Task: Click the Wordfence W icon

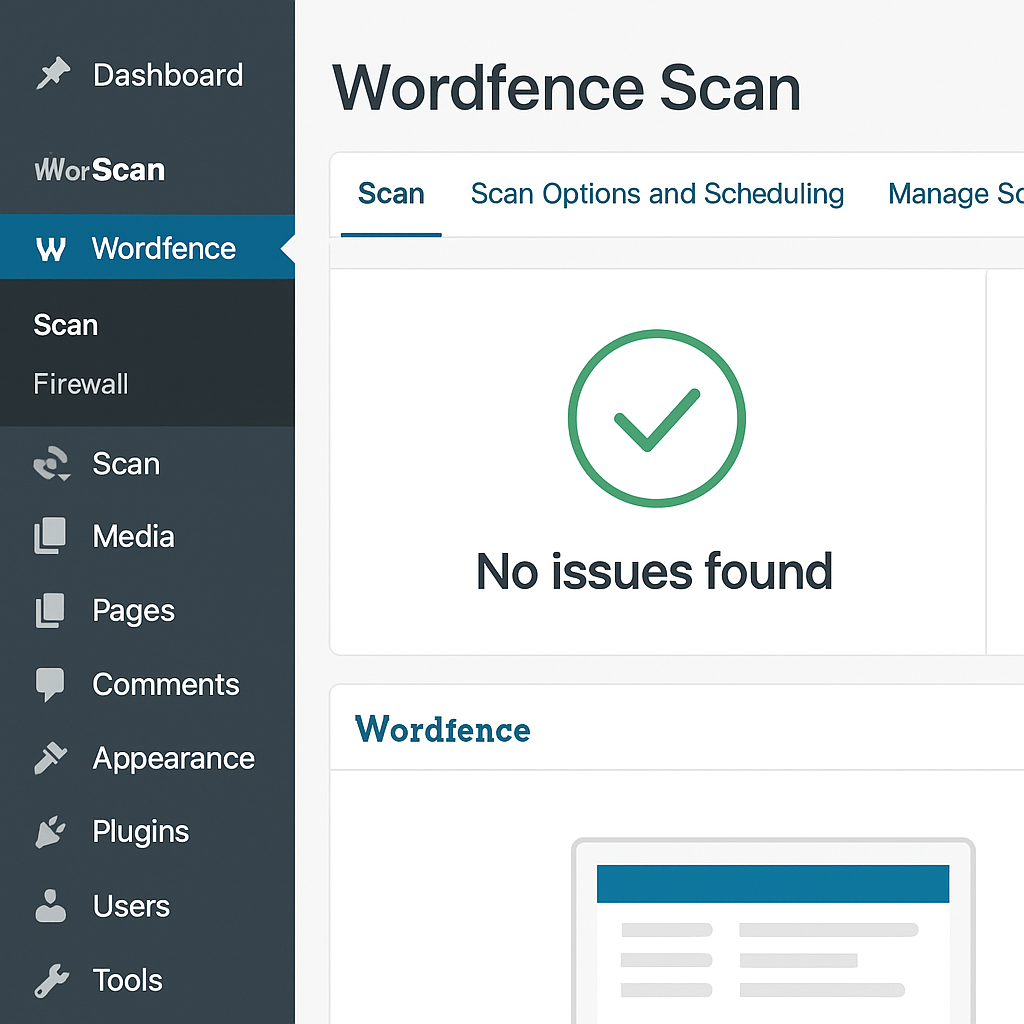Action: click(x=51, y=249)
